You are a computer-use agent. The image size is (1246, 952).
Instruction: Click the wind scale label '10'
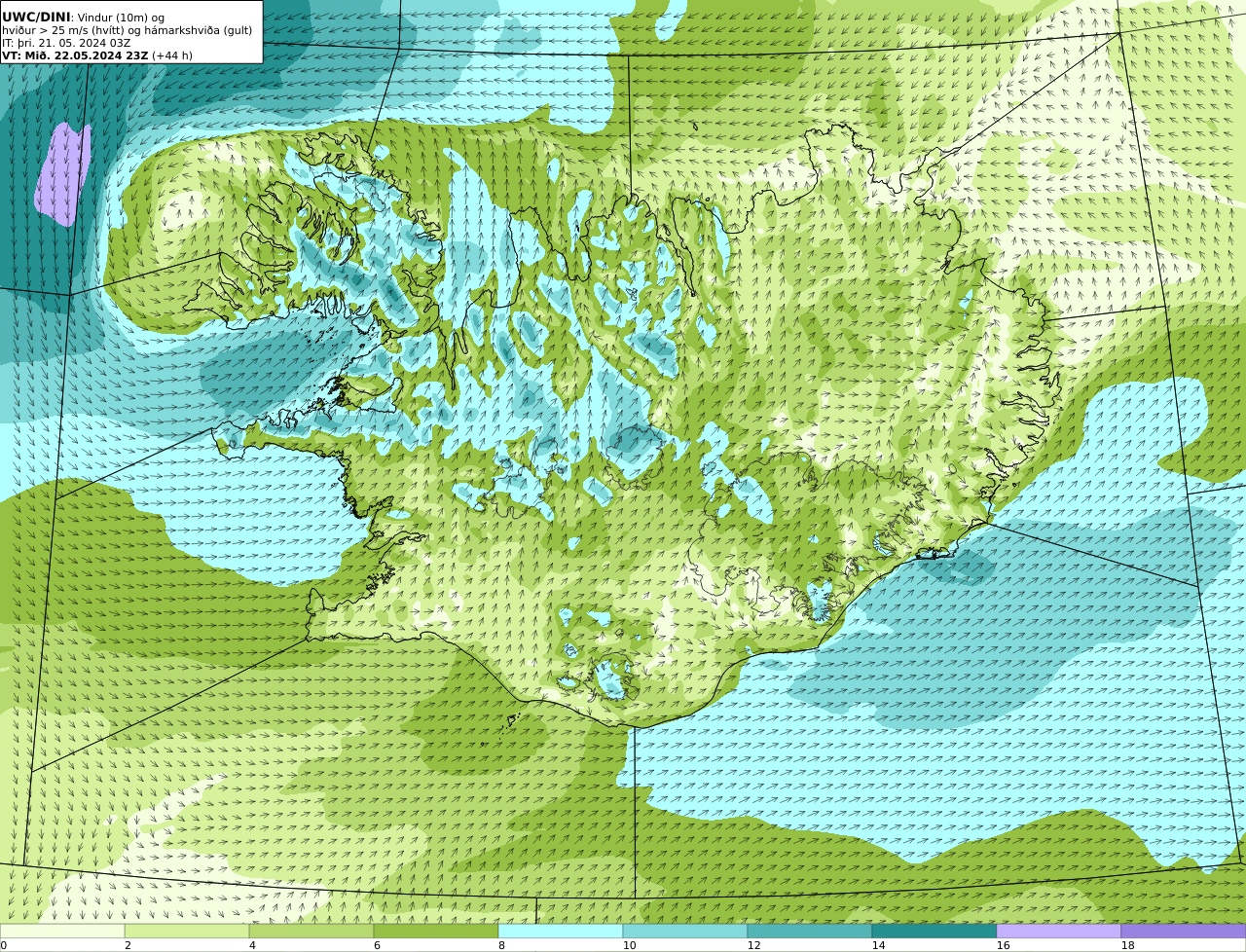coord(629,945)
